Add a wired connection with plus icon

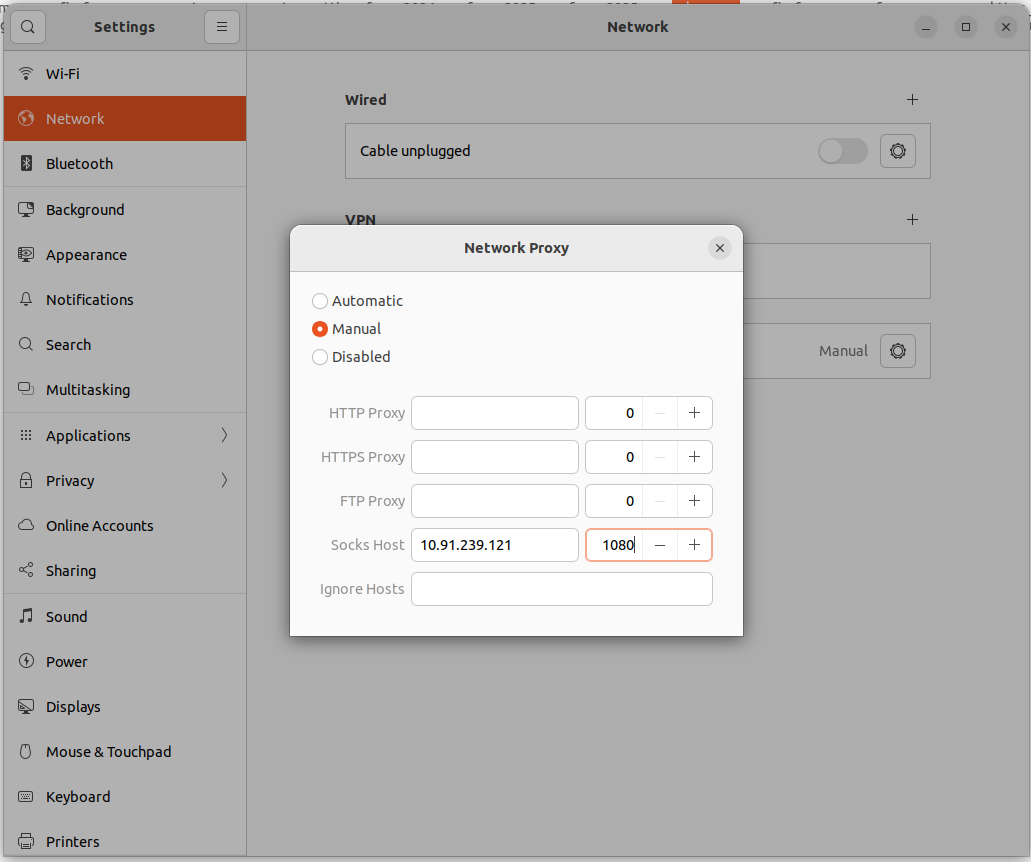click(x=911, y=100)
